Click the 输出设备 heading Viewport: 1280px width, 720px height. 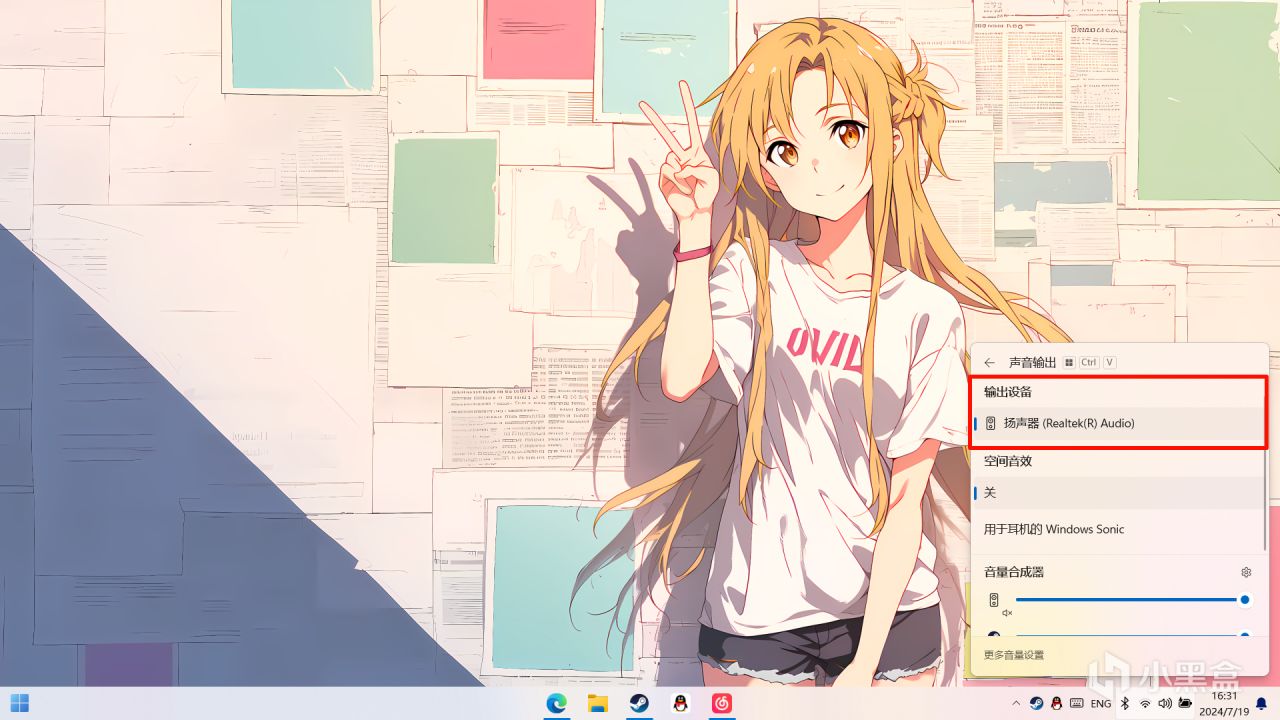pos(1007,392)
